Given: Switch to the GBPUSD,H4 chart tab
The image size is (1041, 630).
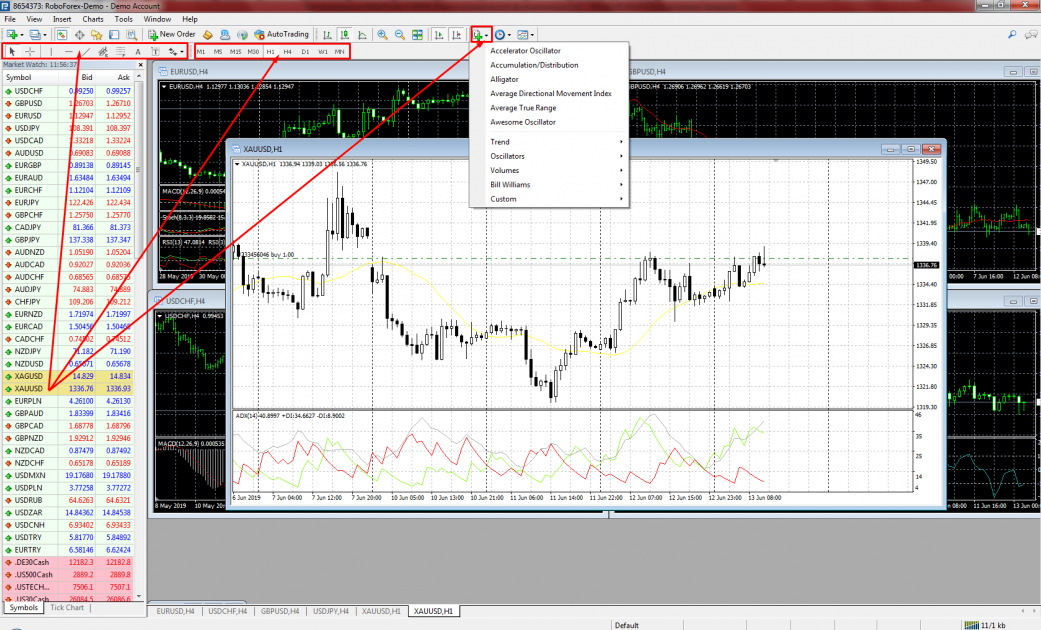Looking at the screenshot, I should (x=280, y=610).
